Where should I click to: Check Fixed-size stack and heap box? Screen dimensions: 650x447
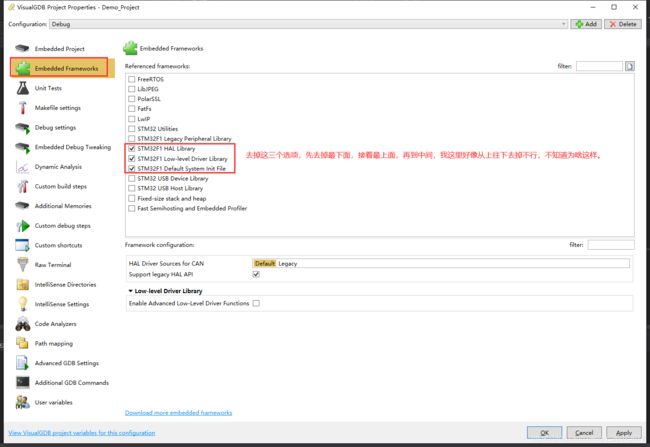[x=132, y=198]
